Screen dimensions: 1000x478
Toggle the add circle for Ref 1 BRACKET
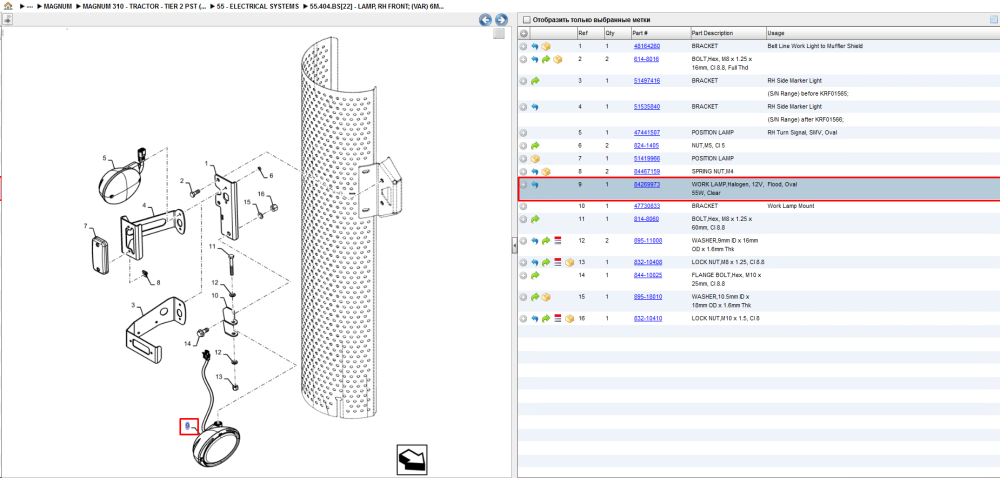524,47
